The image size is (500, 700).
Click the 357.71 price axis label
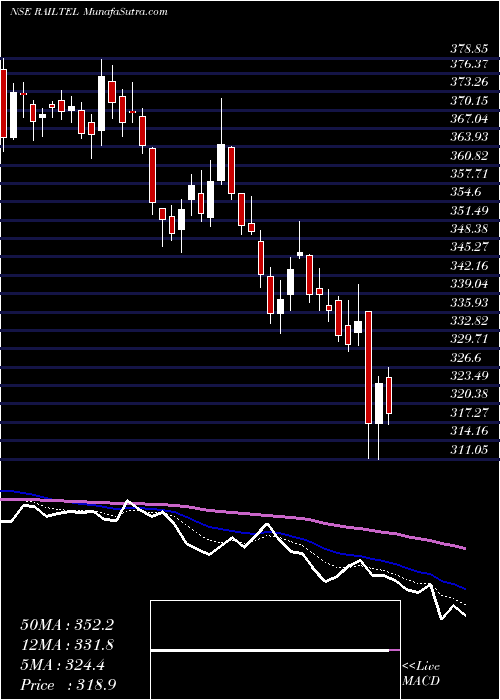click(x=468, y=174)
